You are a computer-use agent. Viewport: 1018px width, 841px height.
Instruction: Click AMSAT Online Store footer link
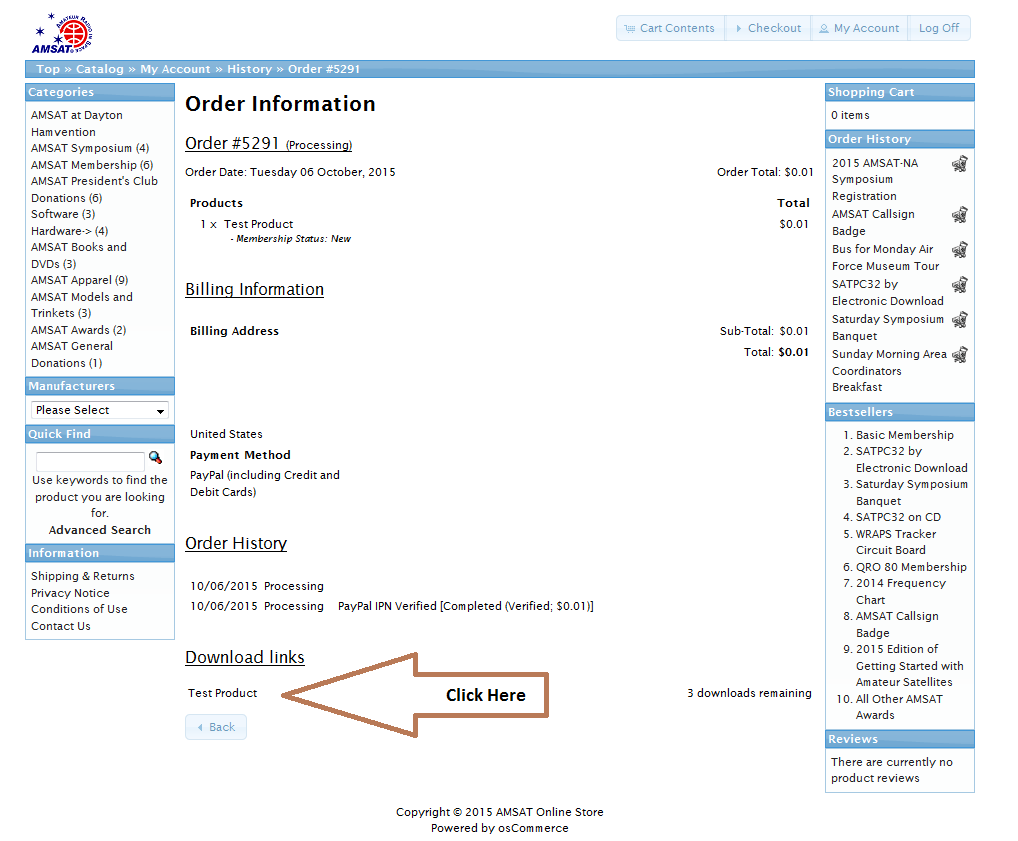(549, 812)
